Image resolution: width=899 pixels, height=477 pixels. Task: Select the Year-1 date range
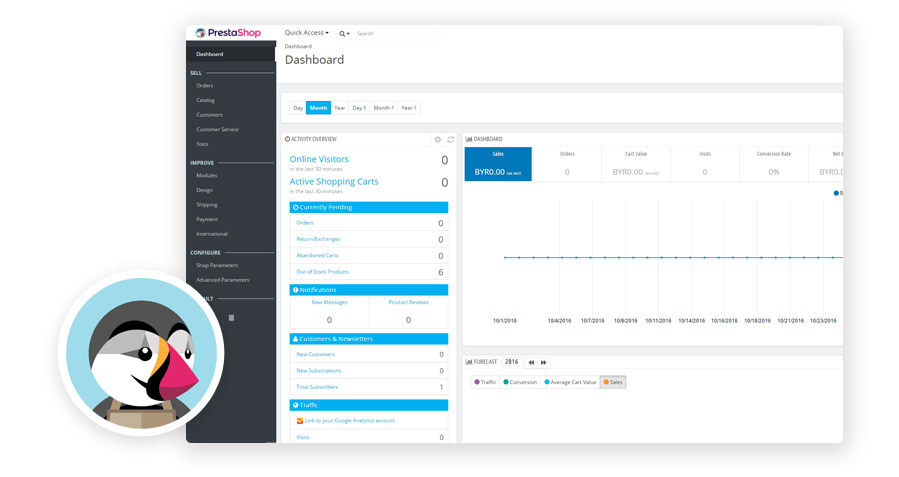point(409,108)
